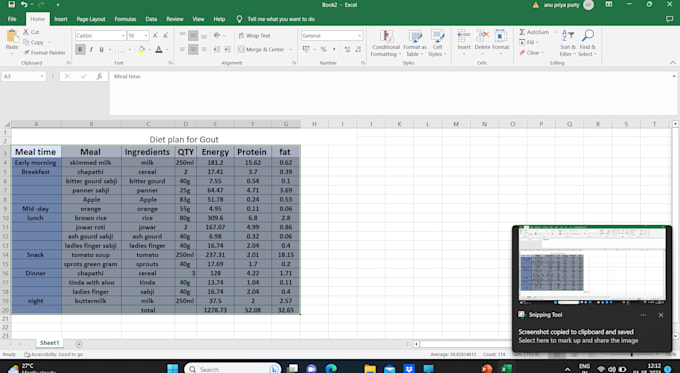The image size is (680, 373).
Task: Click the Clear eraser button
Action: pos(530,52)
